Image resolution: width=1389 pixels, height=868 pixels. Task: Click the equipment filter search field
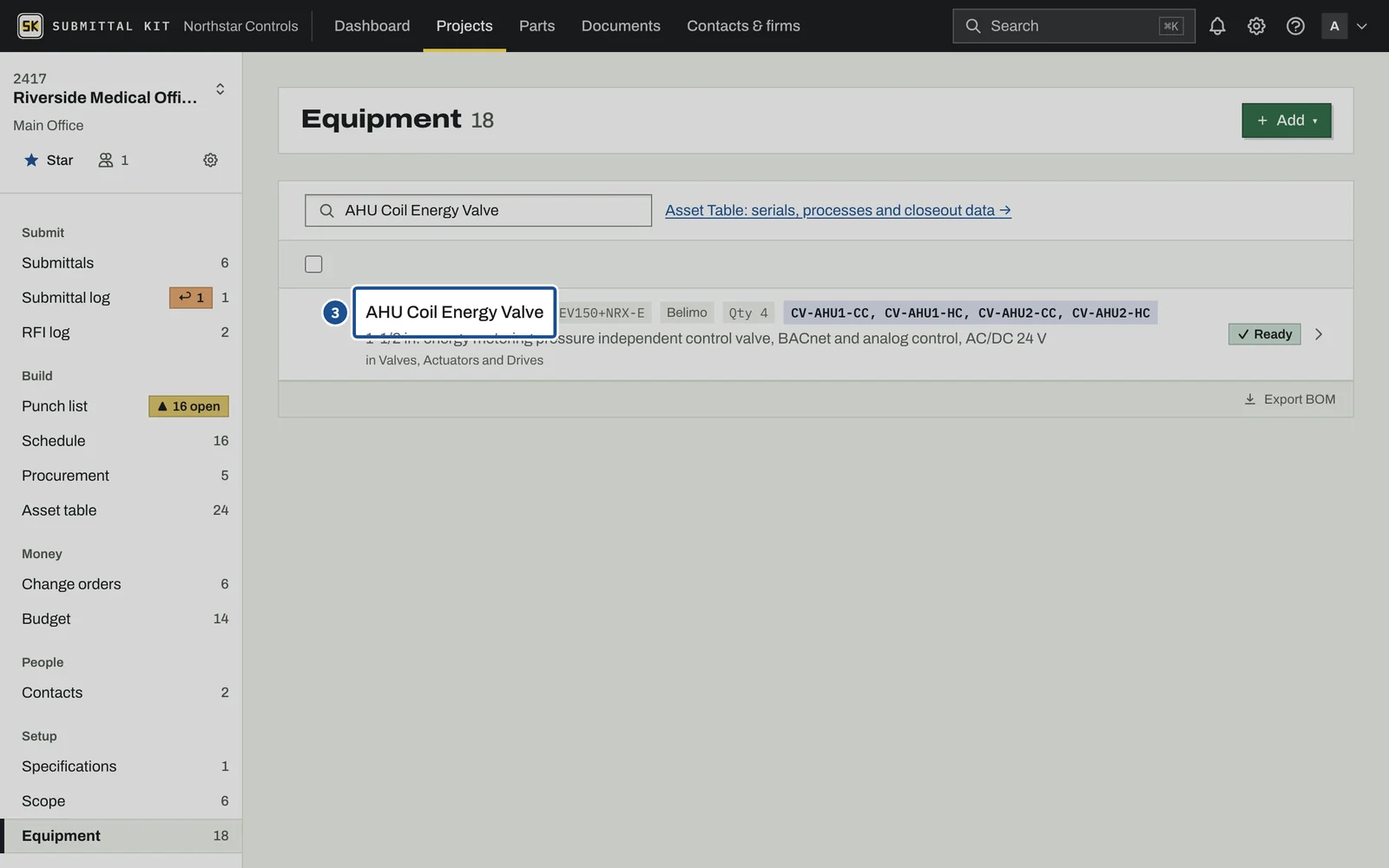478,210
